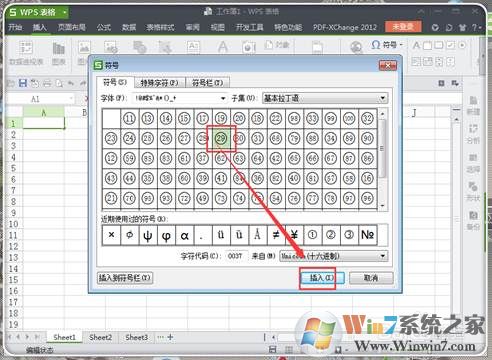
Task: Open the WPS 表格 application menu dropdown
Action: pyautogui.click(x=65, y=13)
